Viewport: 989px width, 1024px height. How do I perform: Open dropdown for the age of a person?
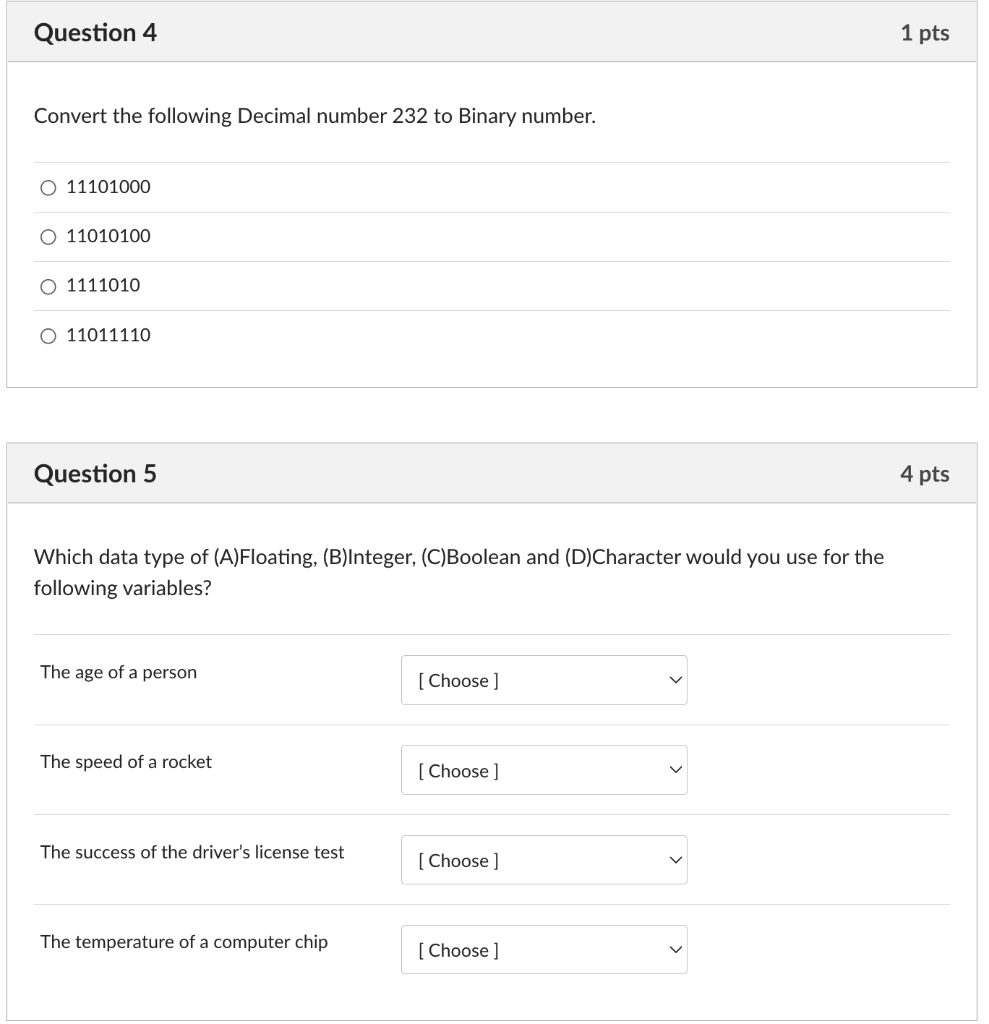click(x=544, y=680)
